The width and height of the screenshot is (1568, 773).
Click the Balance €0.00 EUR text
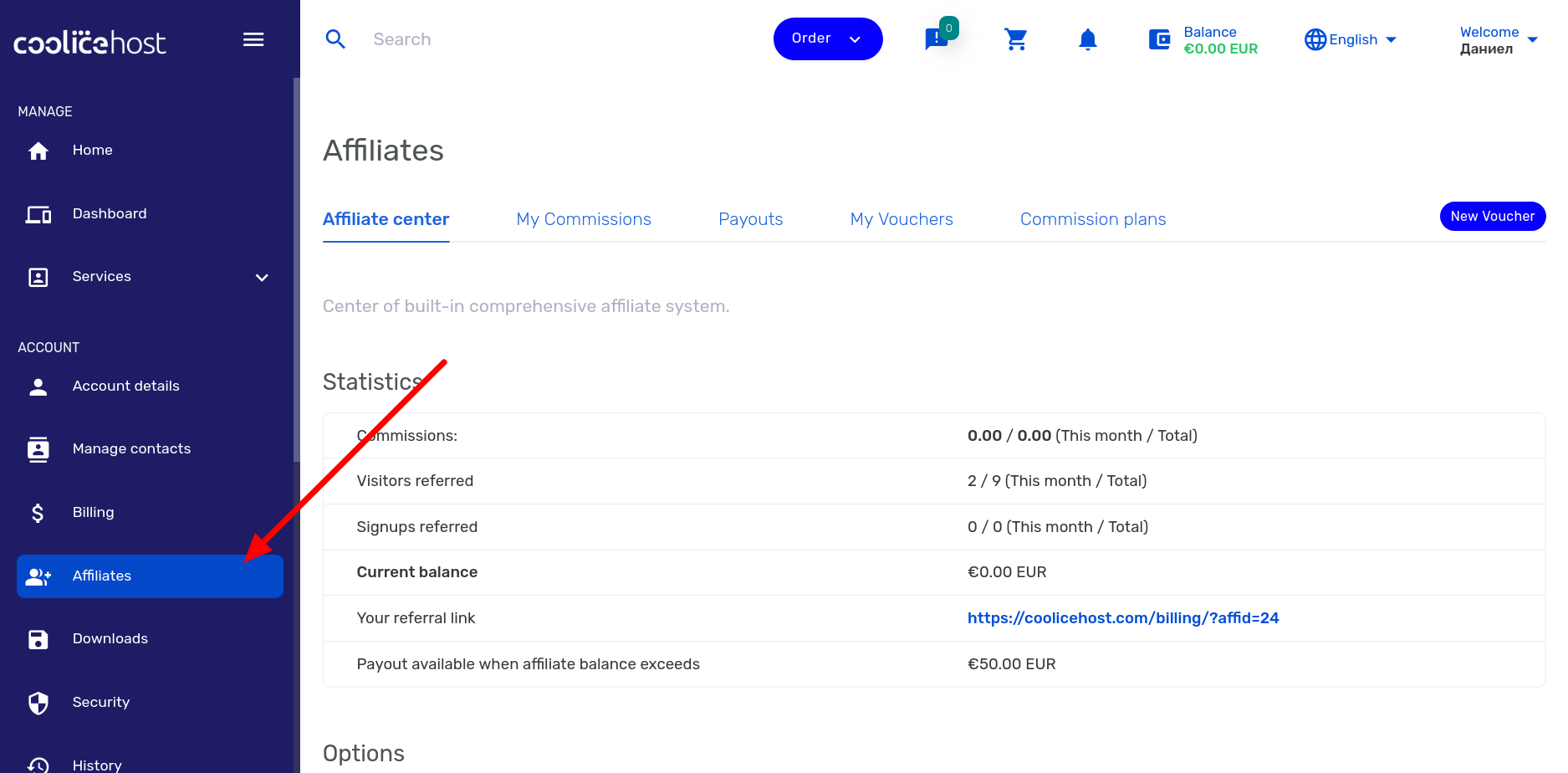[1220, 40]
